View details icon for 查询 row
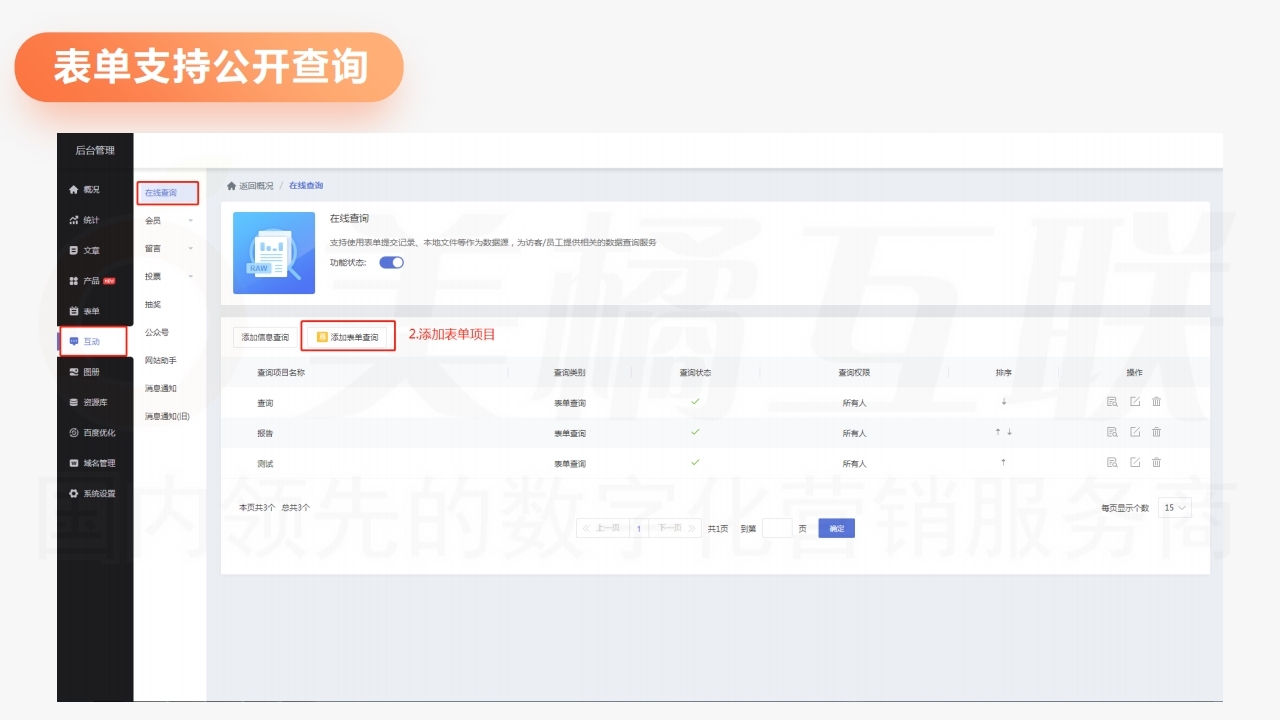 (1112, 402)
